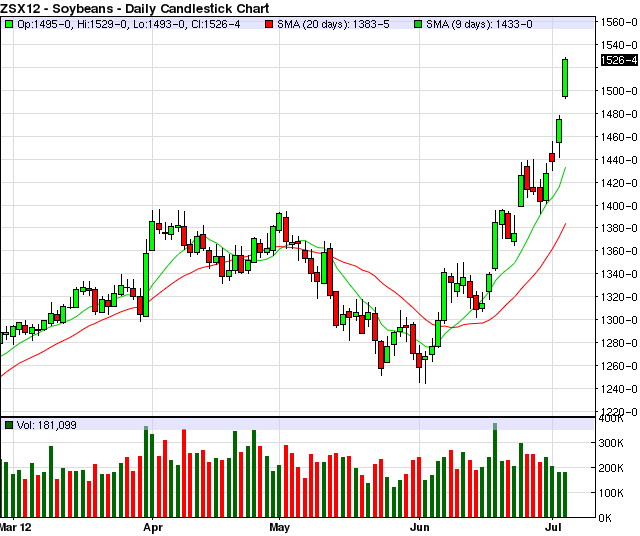Click the Apr date axis label
Viewport: 640px width, 536px height.
153,527
